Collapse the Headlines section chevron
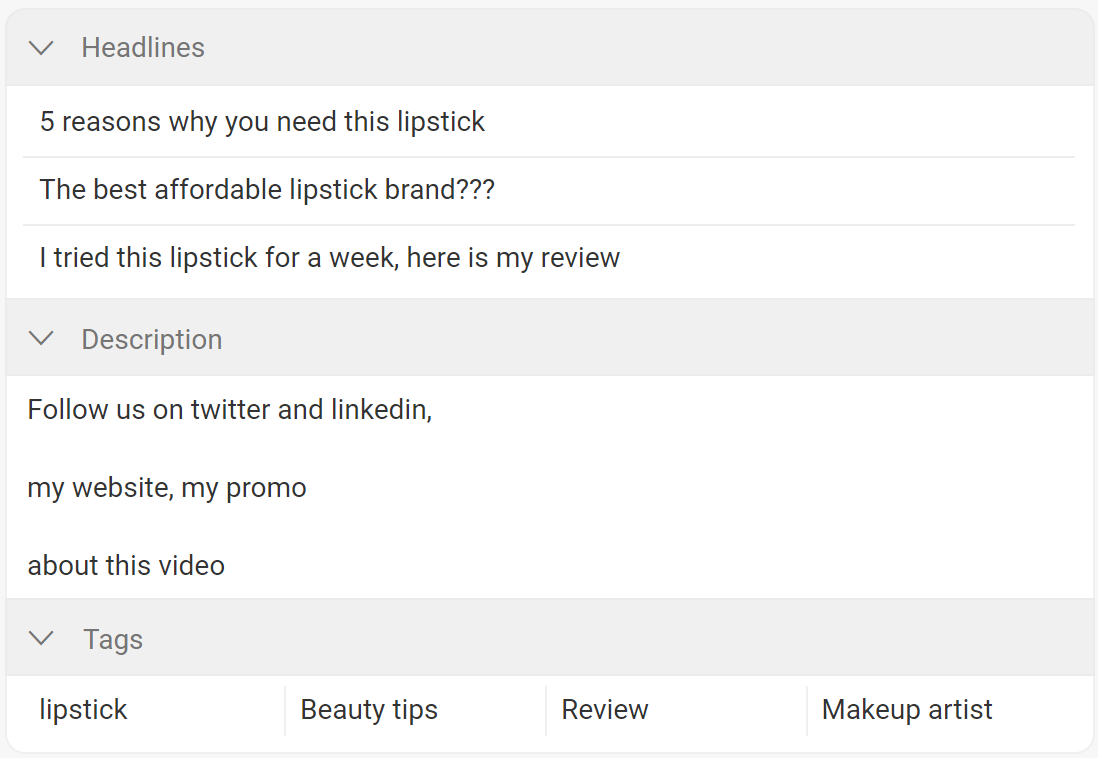This screenshot has height=758, width=1098. coord(41,48)
